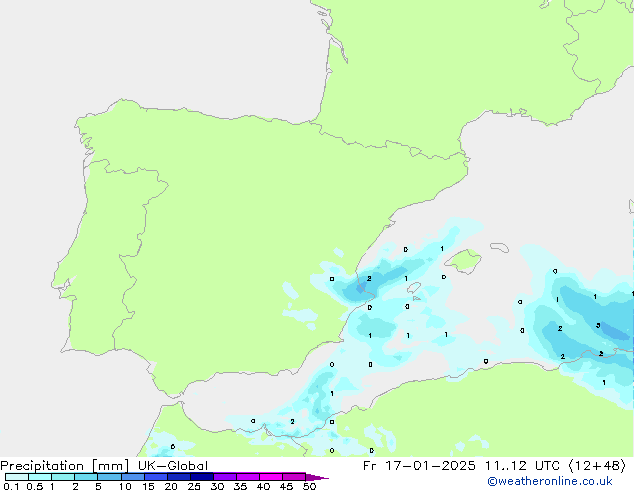Click the '10' legend scale label
Image resolution: width=634 pixels, height=490 pixels.
[125, 486]
